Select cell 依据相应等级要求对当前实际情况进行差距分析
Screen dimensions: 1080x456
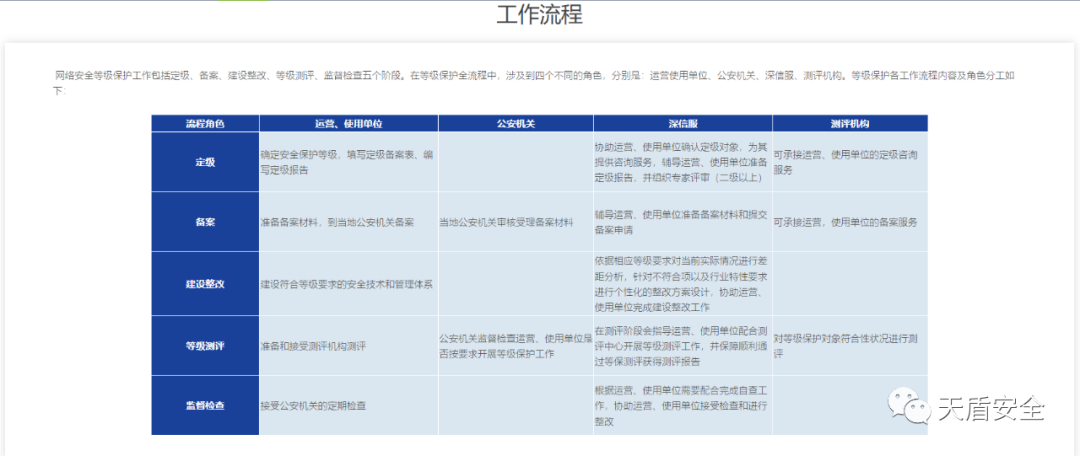point(683,284)
